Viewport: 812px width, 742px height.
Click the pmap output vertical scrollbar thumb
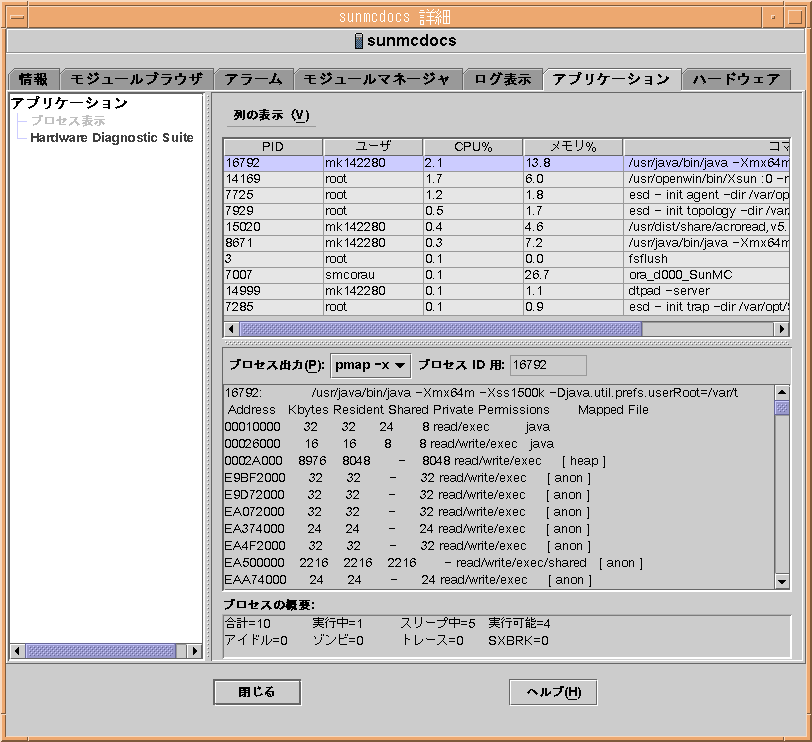(782, 408)
